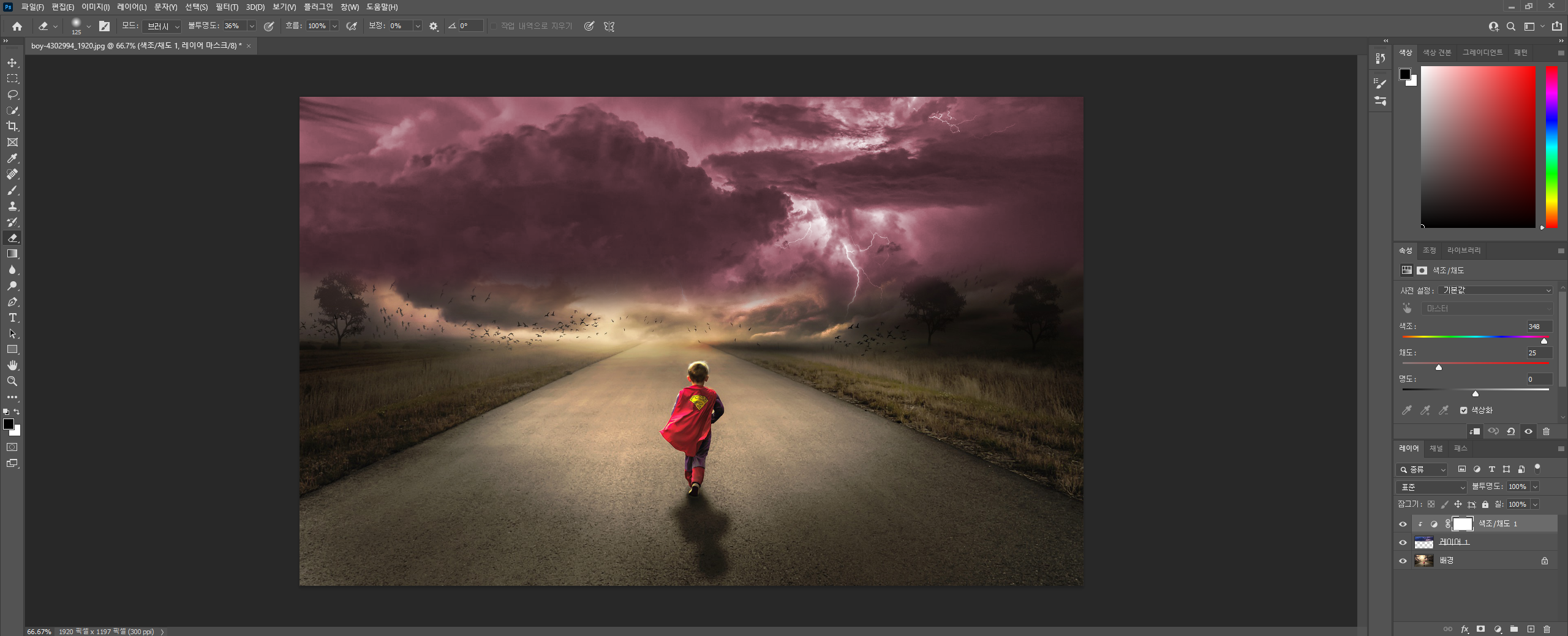This screenshot has height=636, width=1568.
Task: Open the brush settings panel toggle icon
Action: pyautogui.click(x=105, y=26)
